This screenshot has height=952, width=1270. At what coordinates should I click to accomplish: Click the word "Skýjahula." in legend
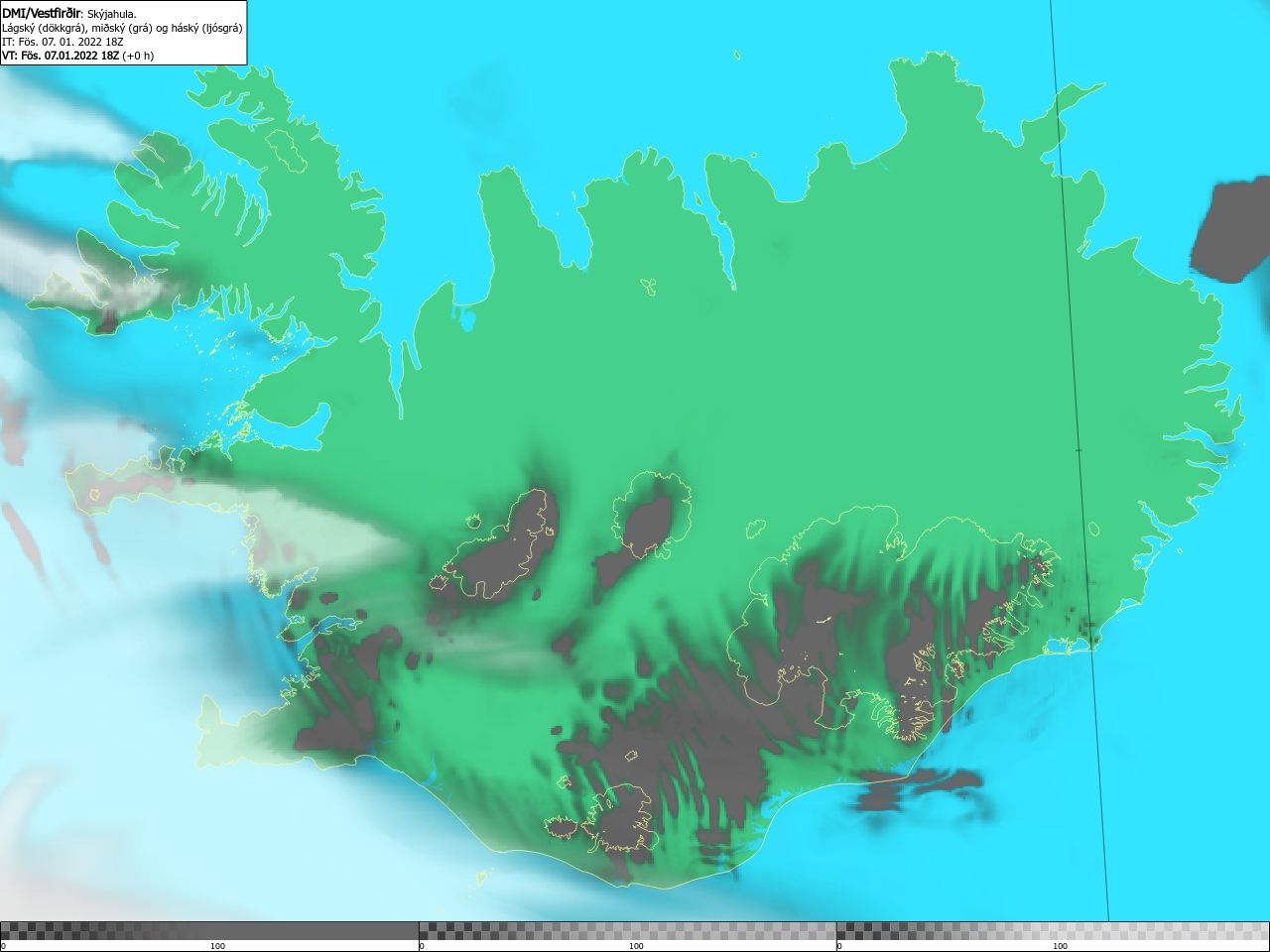[x=112, y=14]
